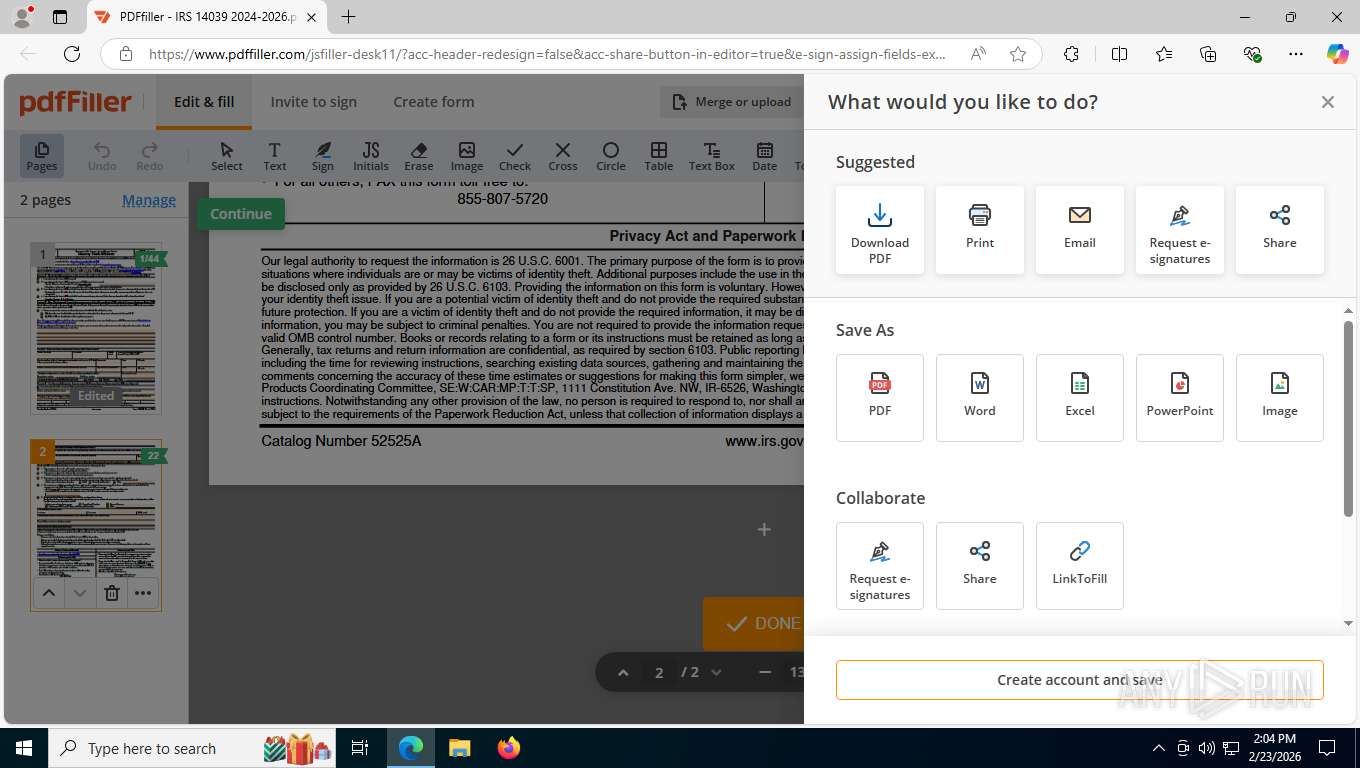The image size is (1360, 768).
Task: Save As Excel spreadsheet
Action: (1080, 398)
